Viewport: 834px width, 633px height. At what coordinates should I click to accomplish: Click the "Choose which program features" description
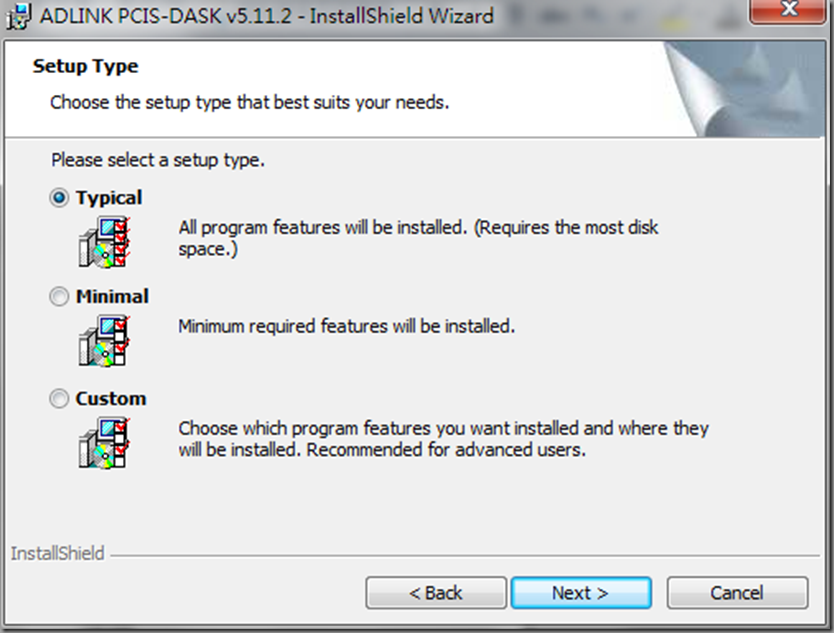pyautogui.click(x=444, y=439)
